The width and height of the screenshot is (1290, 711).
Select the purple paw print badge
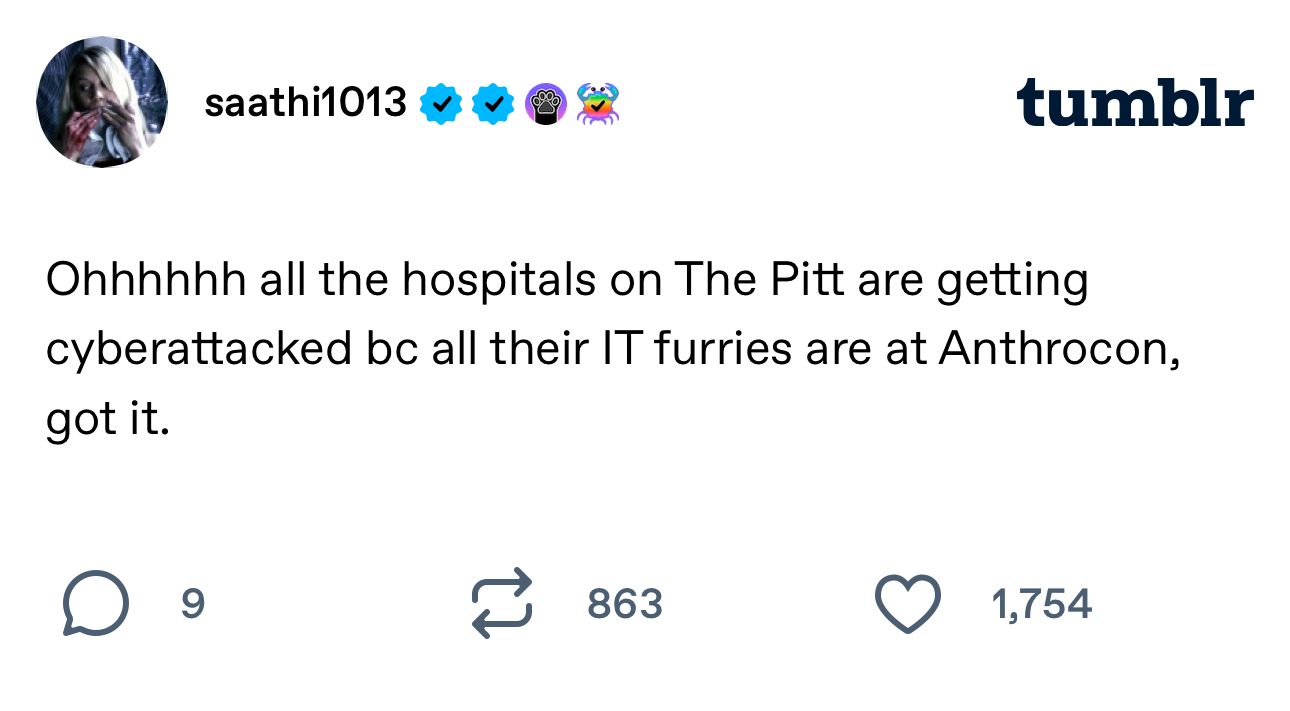pyautogui.click(x=545, y=103)
